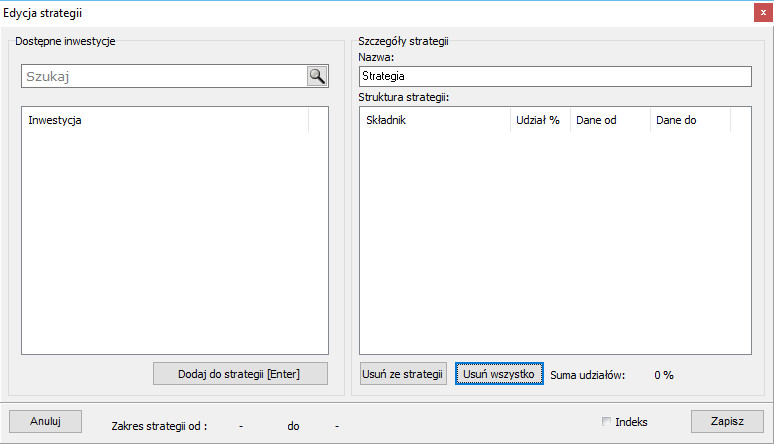Image resolution: width=774 pixels, height=444 pixels.
Task: Save the strategy with Zapisz
Action: click(727, 421)
